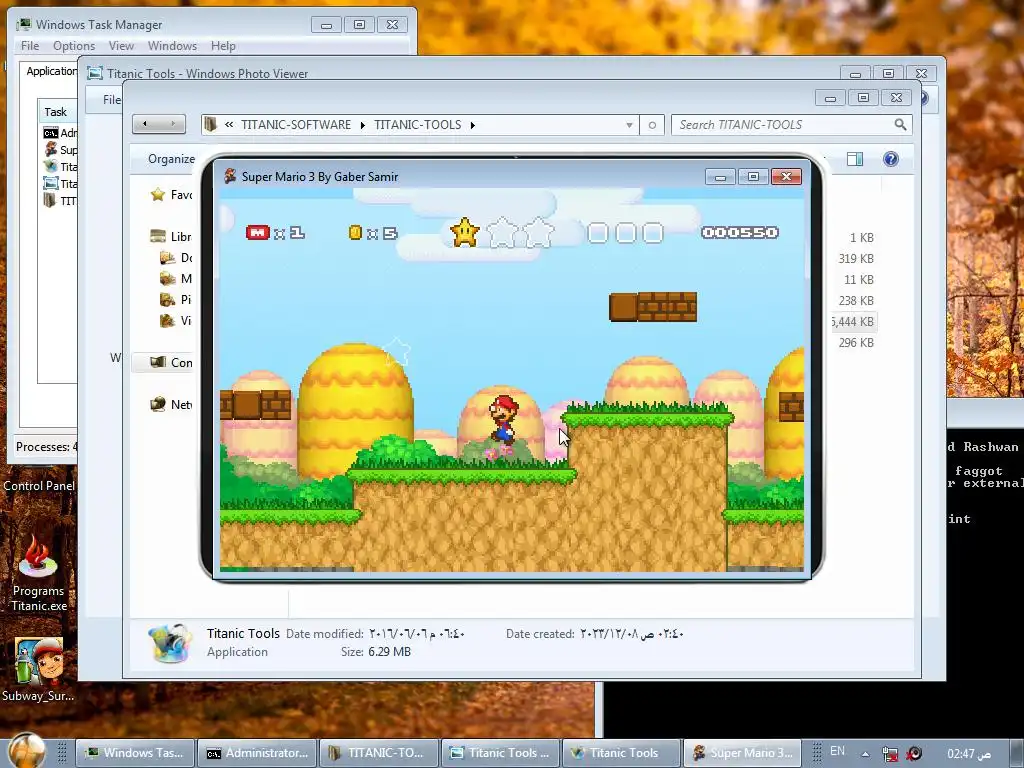Select Subway_Sur... desktop icon
Viewport: 1024px width, 768px height.
[x=39, y=669]
